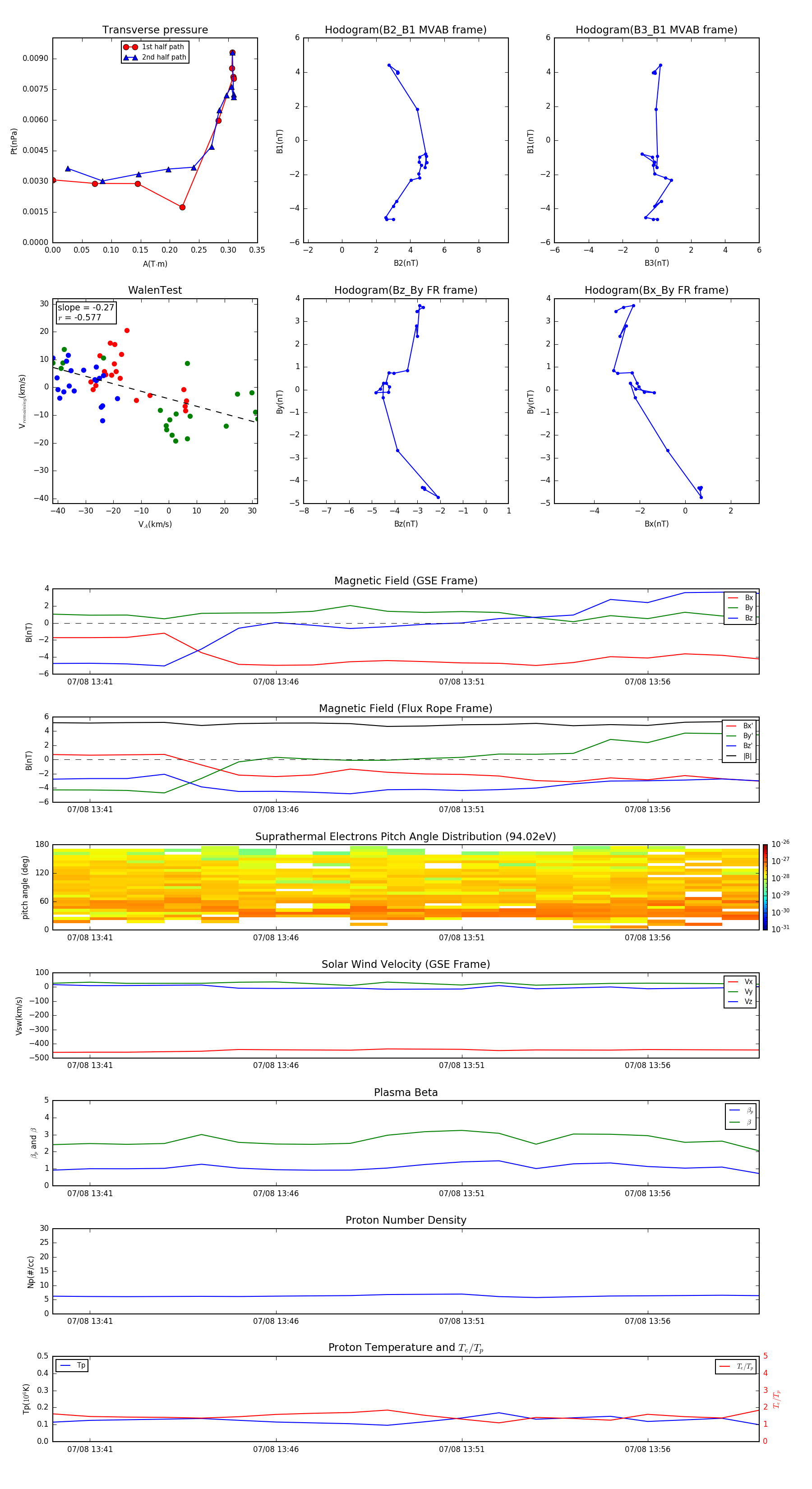The width and height of the screenshot is (812, 1489).
Task: Click the Bz' entry in flux rope legend
Action: point(739,746)
